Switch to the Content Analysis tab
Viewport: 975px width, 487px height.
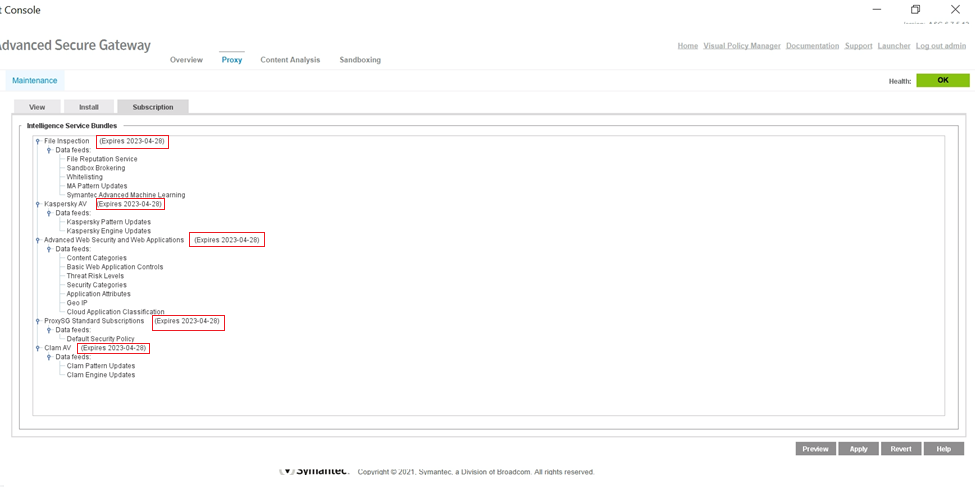click(x=290, y=60)
